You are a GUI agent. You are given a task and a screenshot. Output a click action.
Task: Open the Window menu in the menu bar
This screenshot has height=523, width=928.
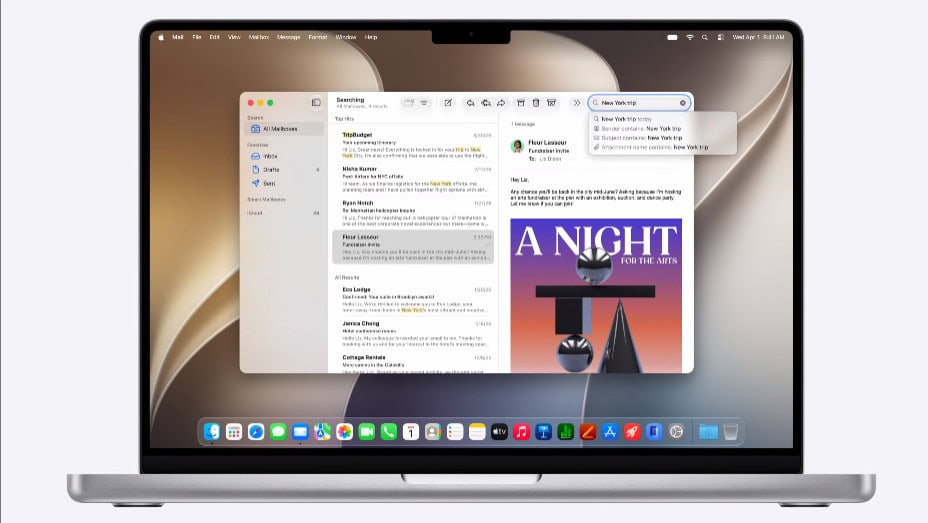click(346, 37)
